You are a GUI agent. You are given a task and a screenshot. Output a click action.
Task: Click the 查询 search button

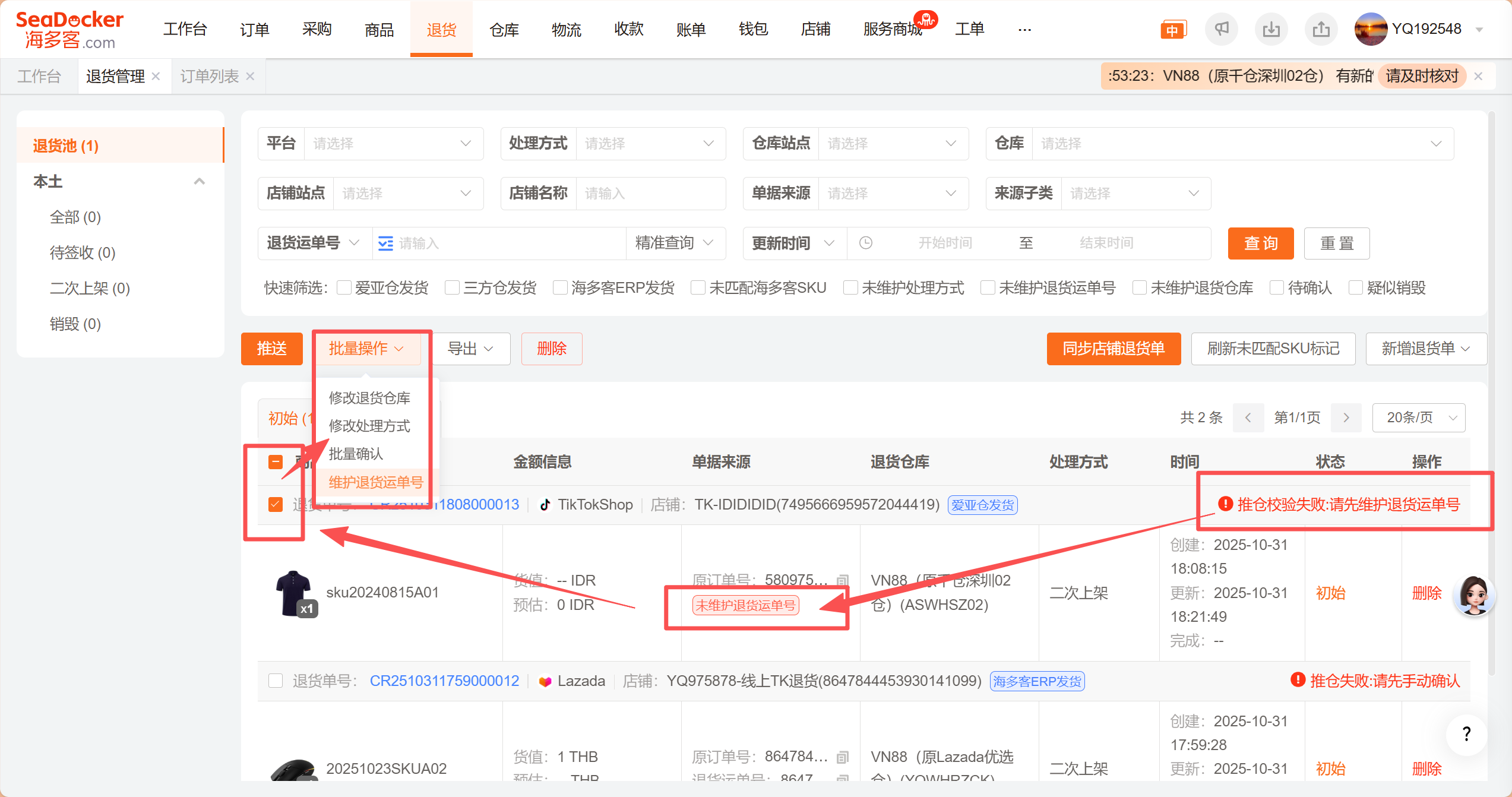1260,243
